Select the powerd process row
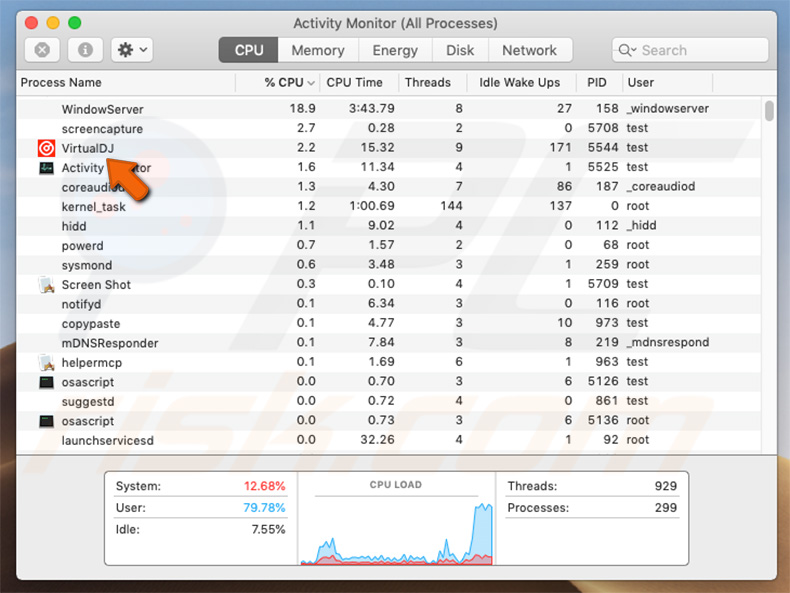The height and width of the screenshot is (593, 790). pyautogui.click(x=389, y=245)
